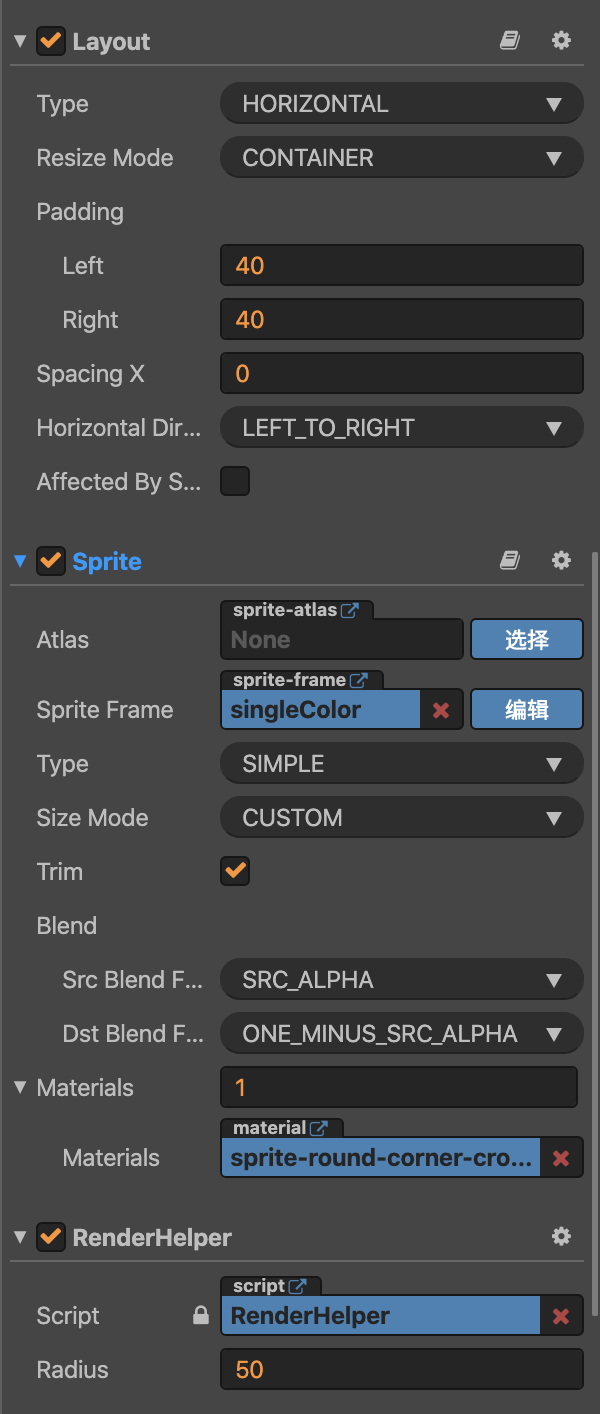Open the Layout component gear settings
The width and height of the screenshot is (600, 1414).
click(561, 41)
